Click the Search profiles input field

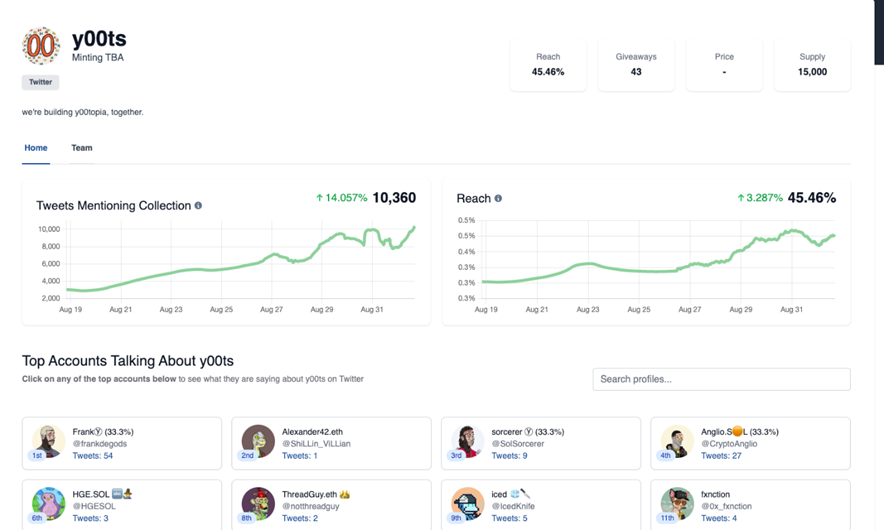722,379
